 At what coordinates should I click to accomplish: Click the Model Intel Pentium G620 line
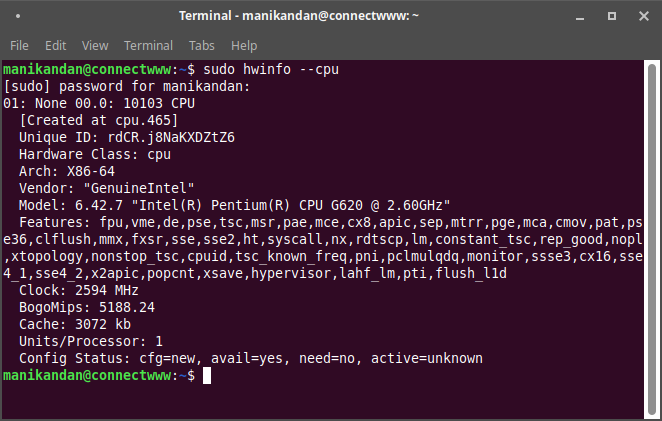point(234,205)
